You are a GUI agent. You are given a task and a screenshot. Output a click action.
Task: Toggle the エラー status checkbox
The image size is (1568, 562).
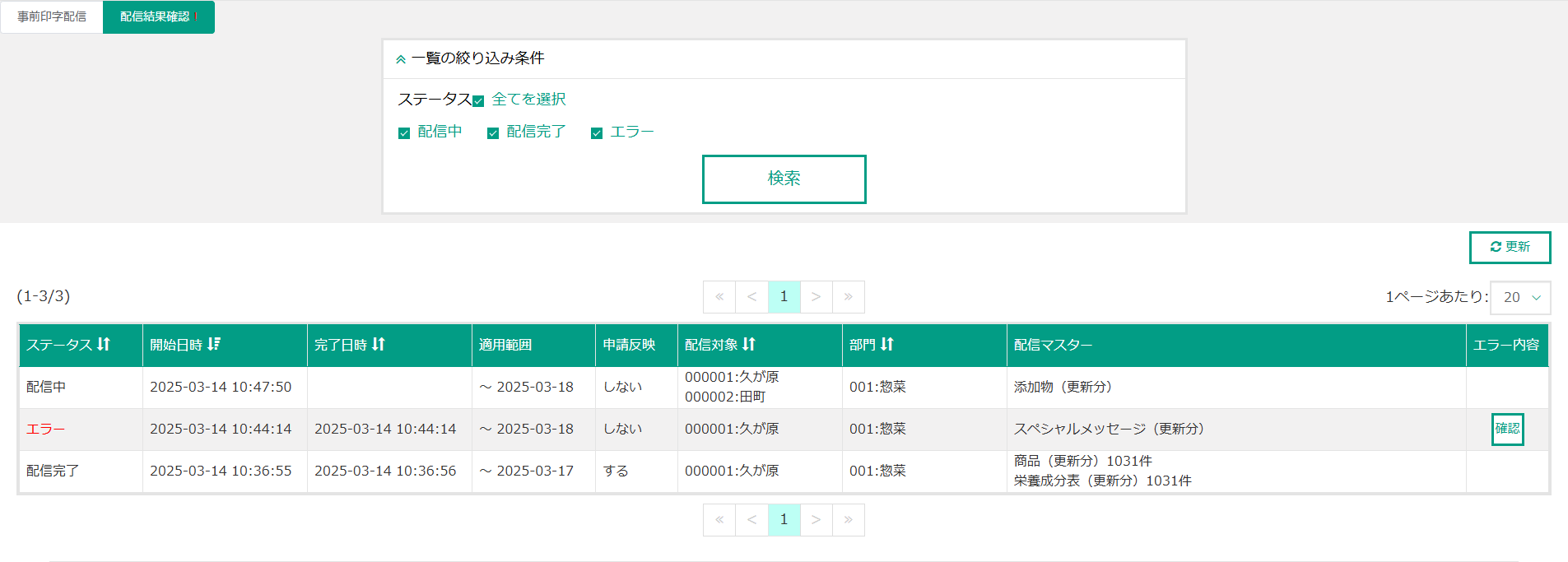coord(597,133)
